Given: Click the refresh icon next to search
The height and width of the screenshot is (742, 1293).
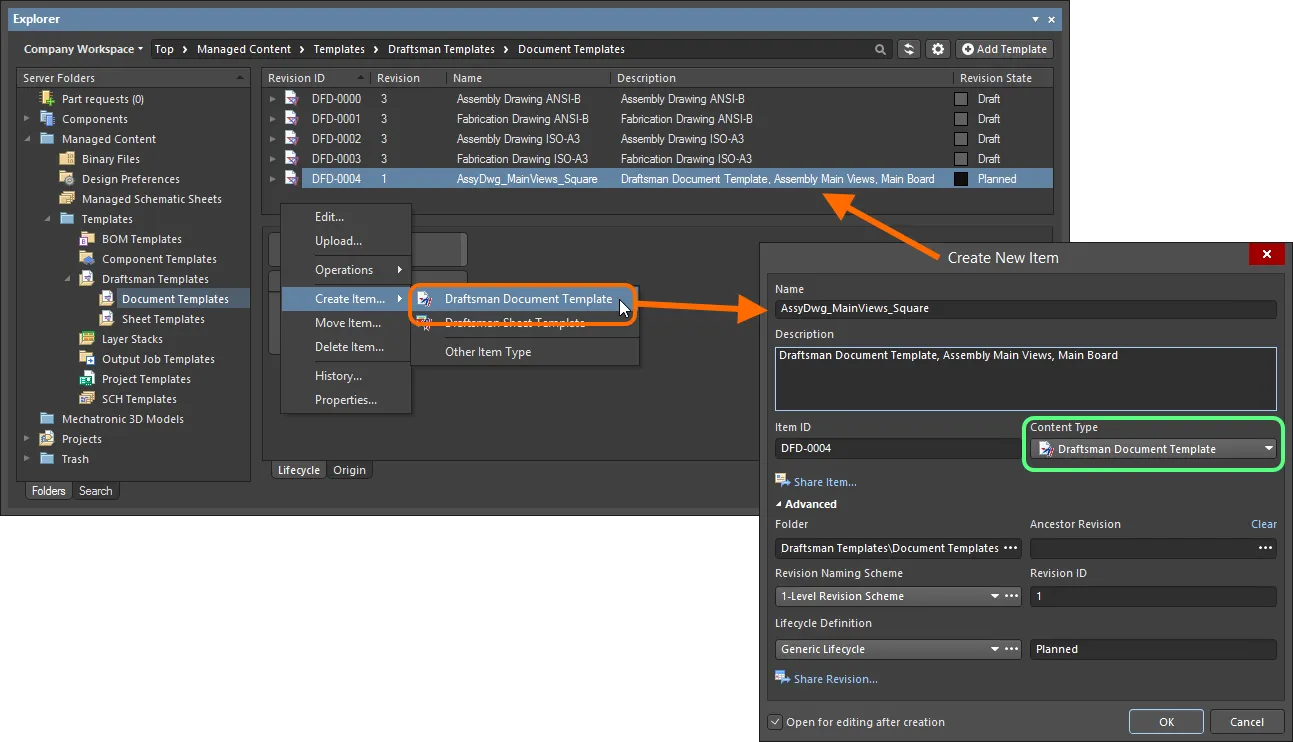Looking at the screenshot, I should pos(909,48).
